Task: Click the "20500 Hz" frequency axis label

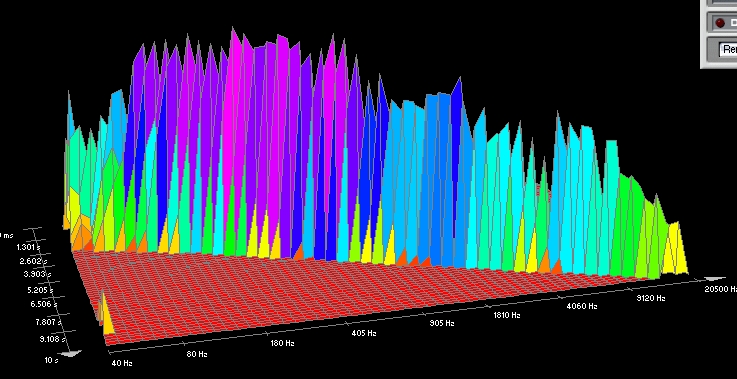Action: [720, 289]
